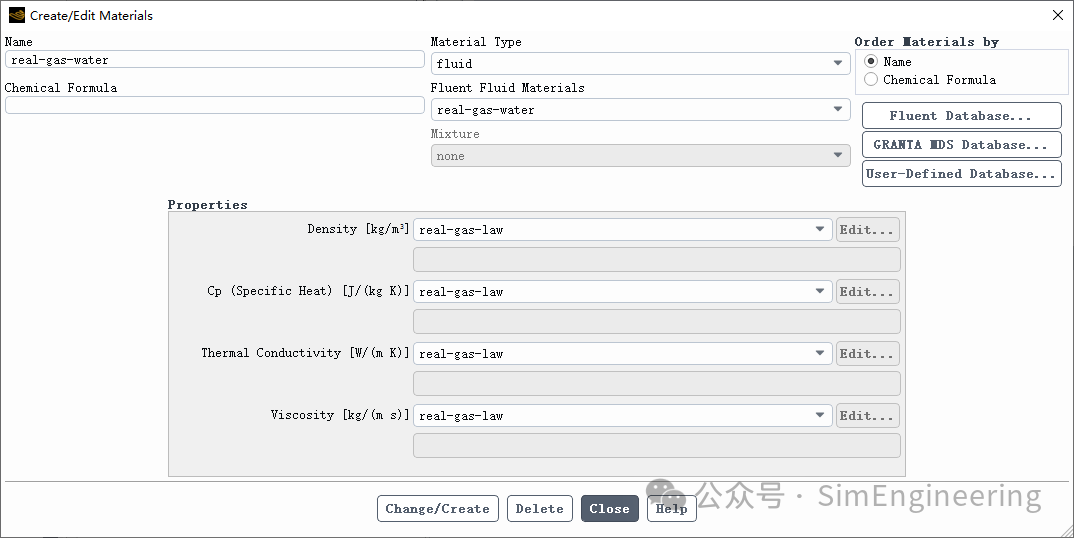Click the Close button at the bottom
Viewport: 1074px width, 538px height.
pyautogui.click(x=610, y=509)
